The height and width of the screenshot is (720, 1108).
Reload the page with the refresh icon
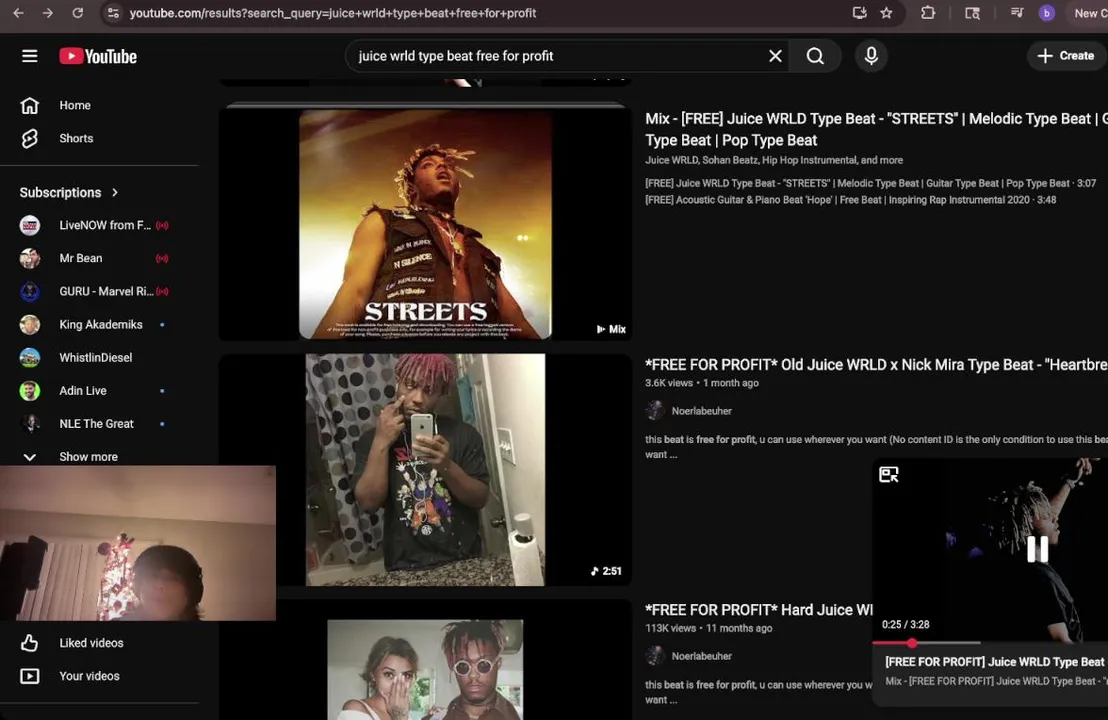tap(78, 13)
